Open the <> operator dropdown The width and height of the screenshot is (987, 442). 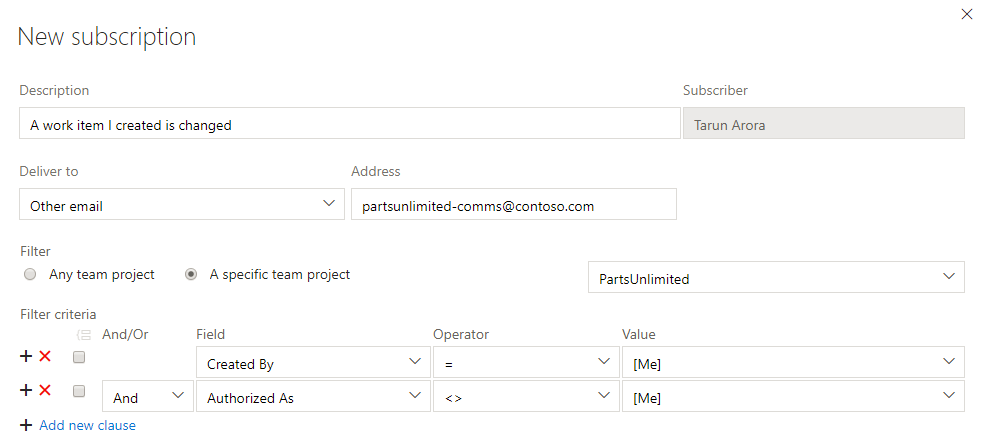coord(526,395)
